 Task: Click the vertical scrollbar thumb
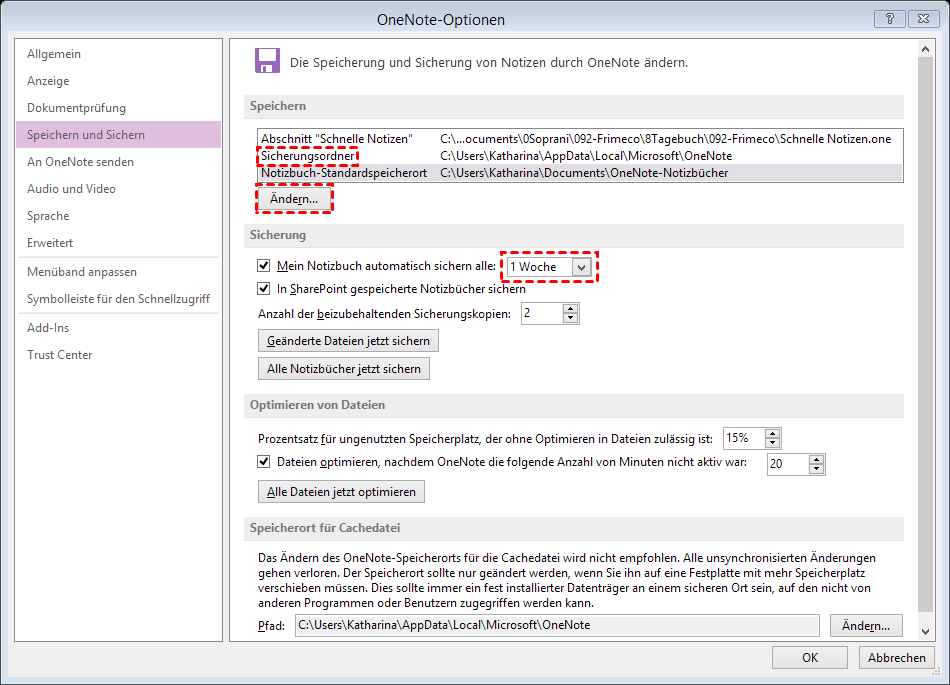pyautogui.click(x=925, y=334)
